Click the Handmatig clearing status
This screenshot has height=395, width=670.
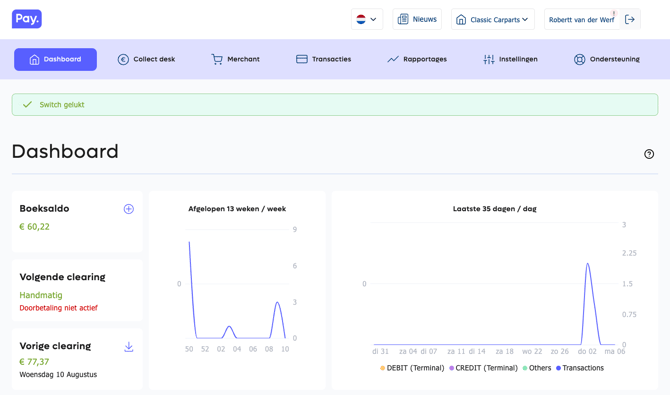pos(41,295)
